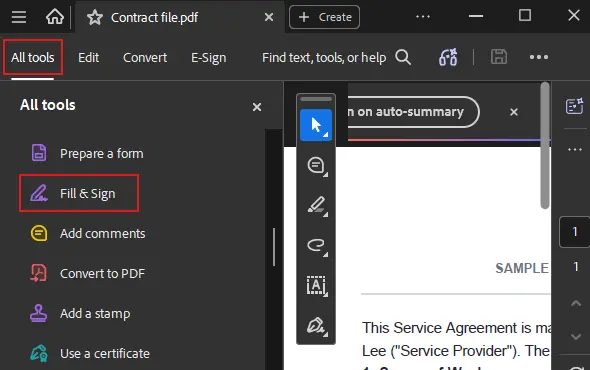The width and height of the screenshot is (590, 370).
Task: Click the Add a stamp icon
Action: coord(38,313)
